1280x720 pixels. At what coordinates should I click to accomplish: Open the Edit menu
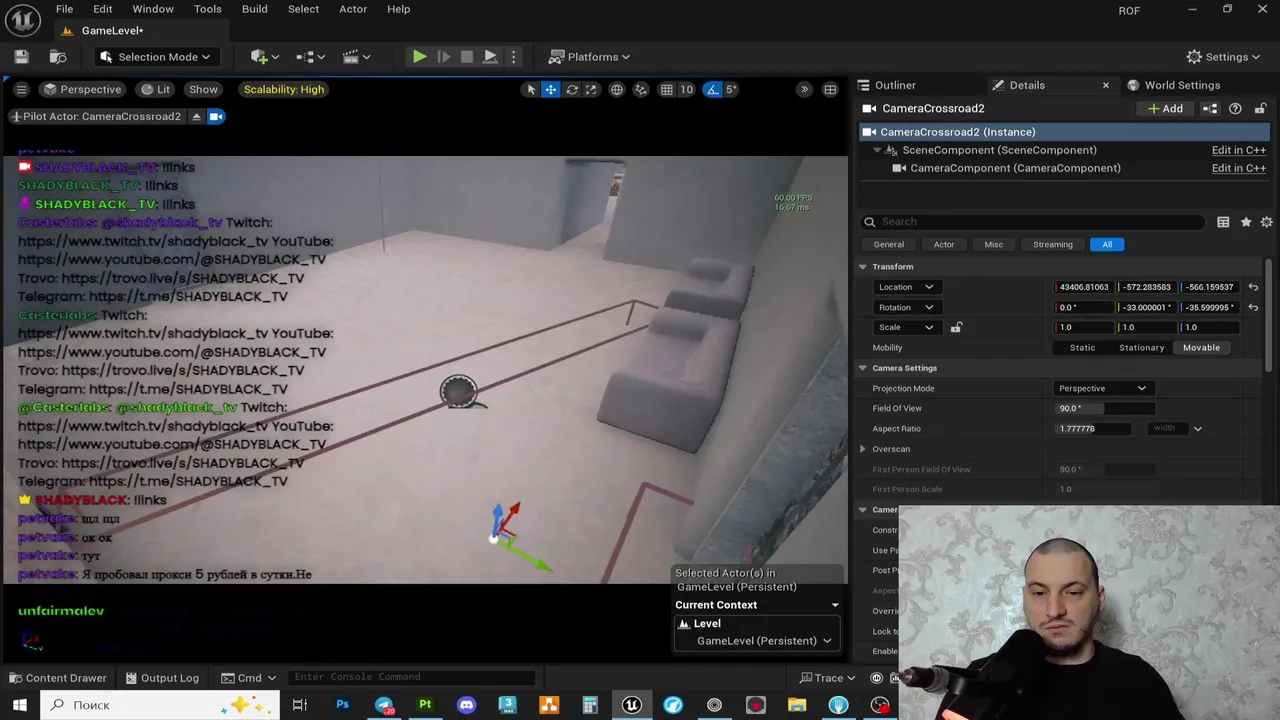(x=102, y=9)
